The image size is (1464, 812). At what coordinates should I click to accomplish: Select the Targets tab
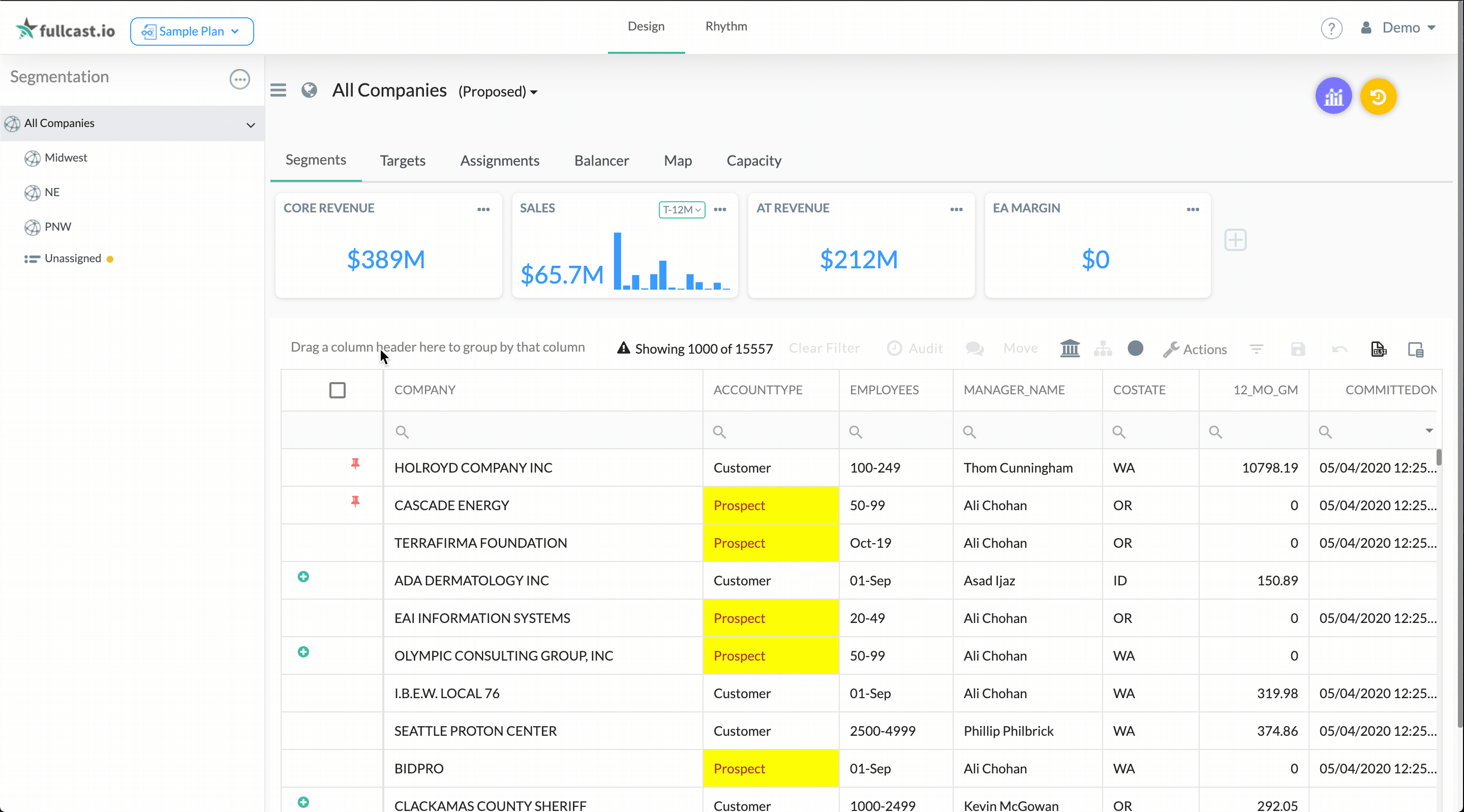[403, 161]
